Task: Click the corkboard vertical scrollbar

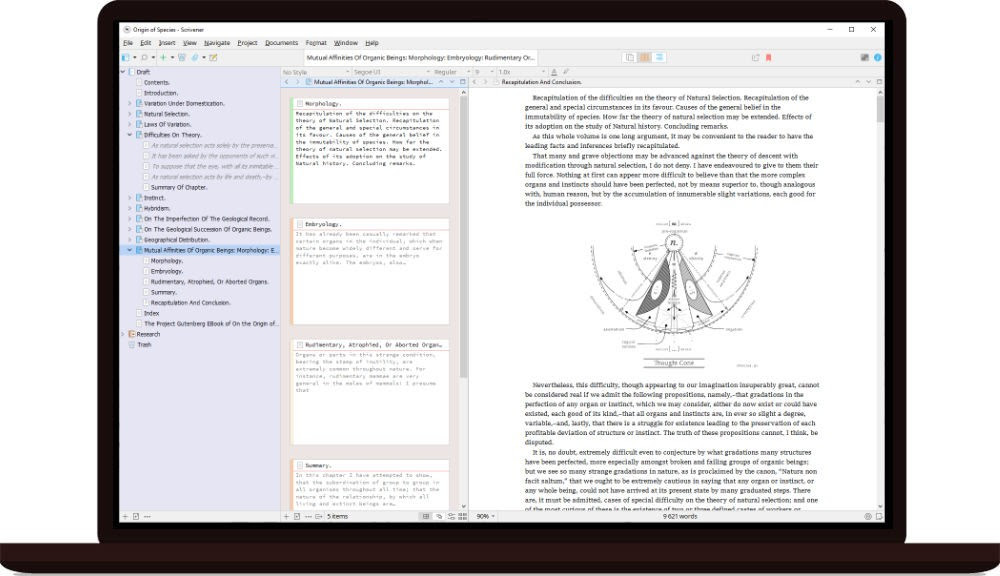Action: tap(464, 236)
